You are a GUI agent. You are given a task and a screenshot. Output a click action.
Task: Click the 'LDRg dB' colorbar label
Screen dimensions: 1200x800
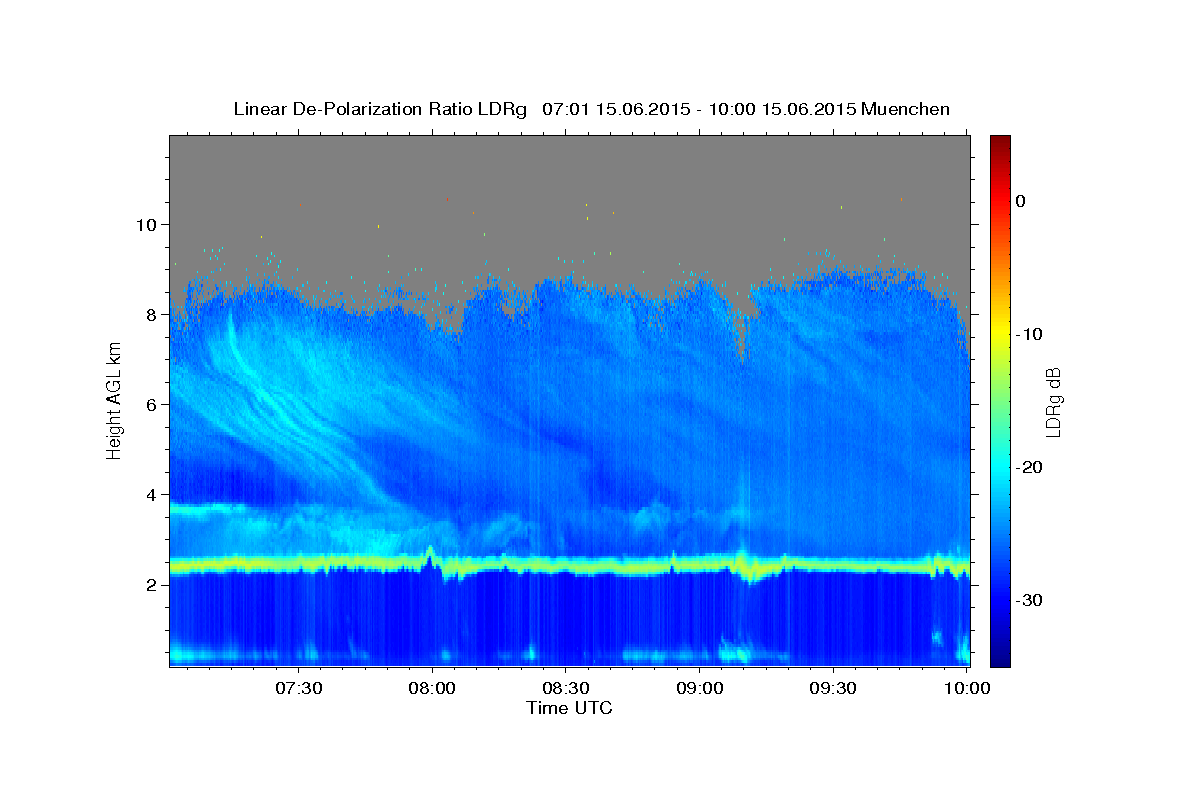pyautogui.click(x=1053, y=401)
